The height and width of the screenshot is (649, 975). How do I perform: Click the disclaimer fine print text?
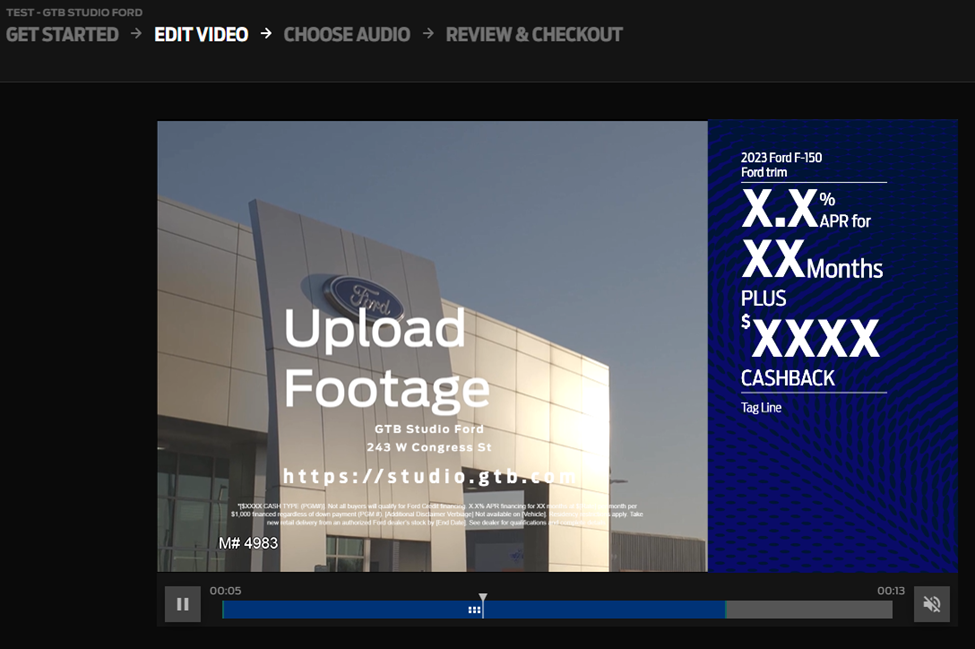437,514
